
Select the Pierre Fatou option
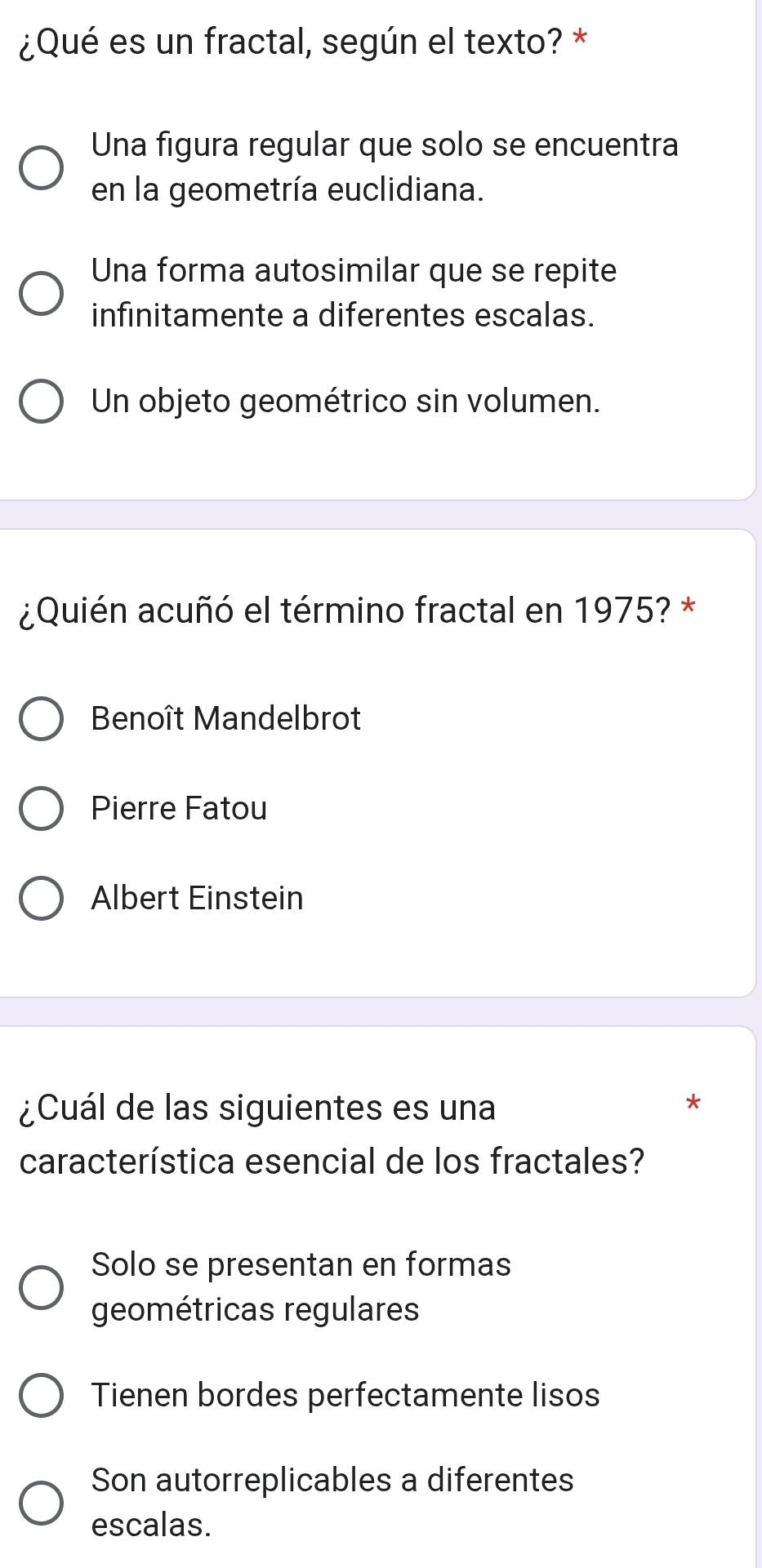[41, 809]
